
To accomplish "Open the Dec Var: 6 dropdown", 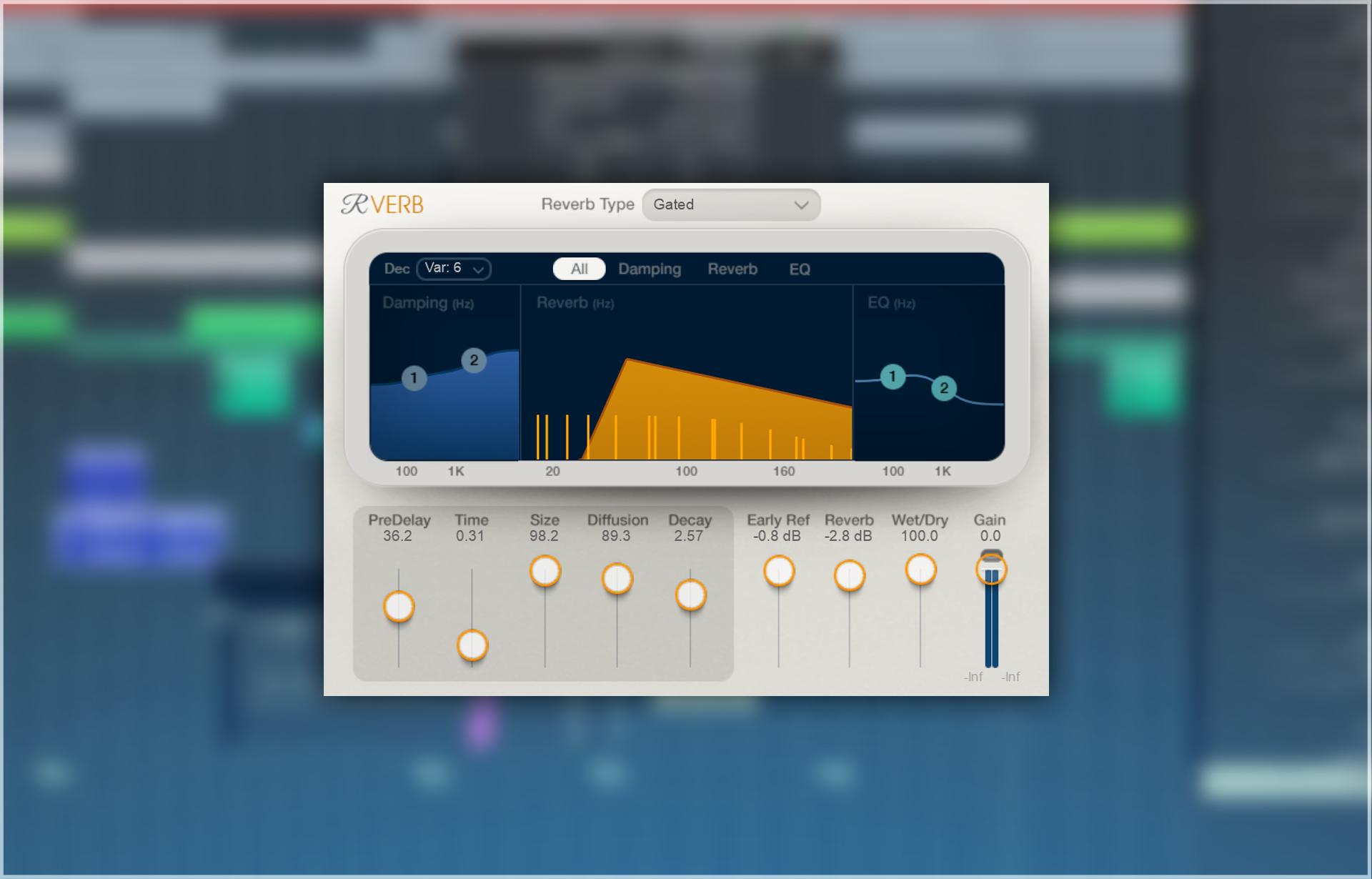I will (454, 269).
